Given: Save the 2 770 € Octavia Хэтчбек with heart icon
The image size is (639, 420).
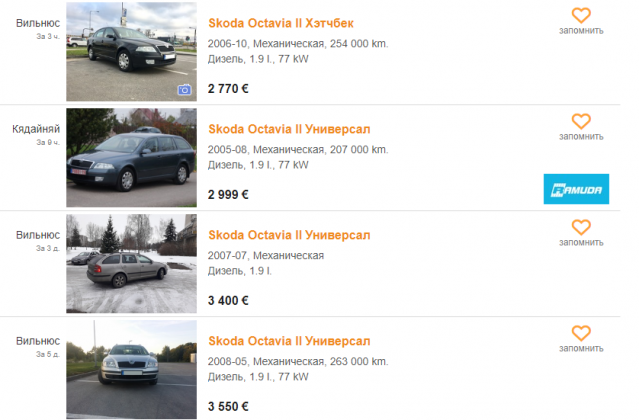Looking at the screenshot, I should point(581,15).
